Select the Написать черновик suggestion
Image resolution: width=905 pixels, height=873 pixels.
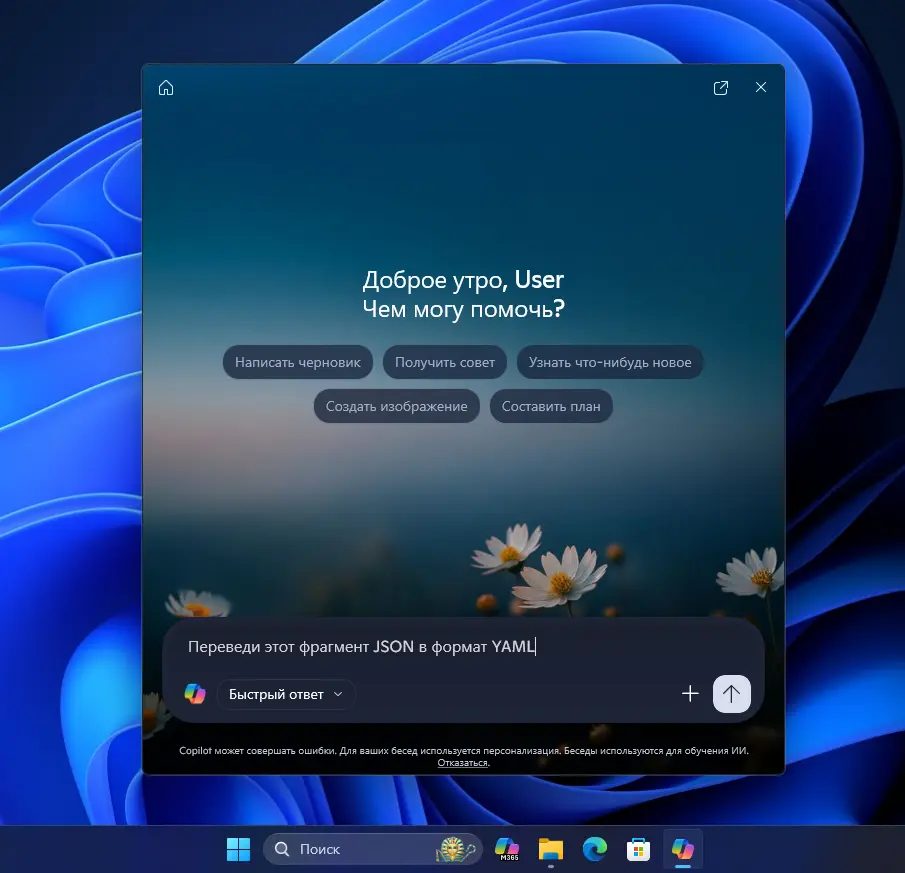298,363
